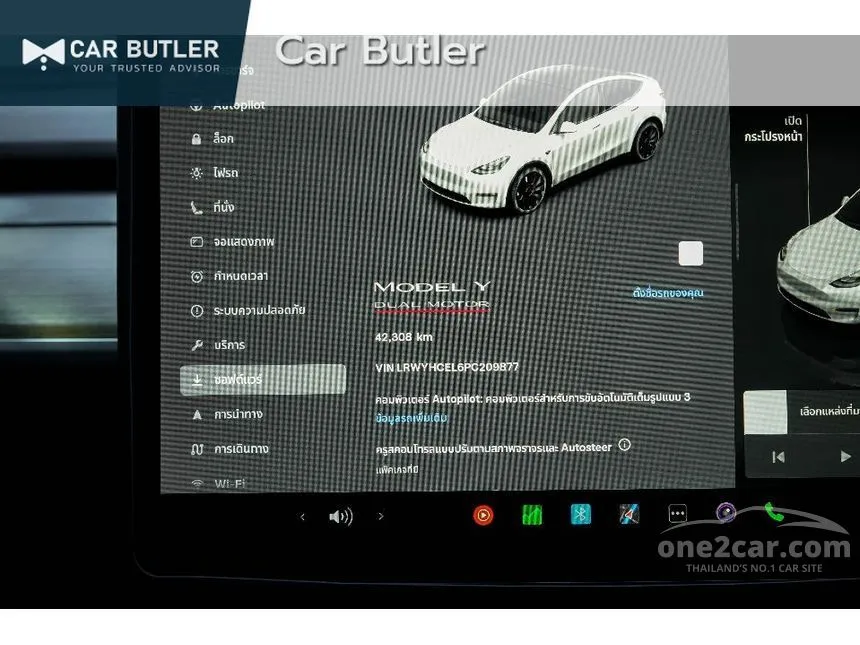Skip to previous track in media player
Viewport: 860px width, 645px height.
click(x=778, y=457)
